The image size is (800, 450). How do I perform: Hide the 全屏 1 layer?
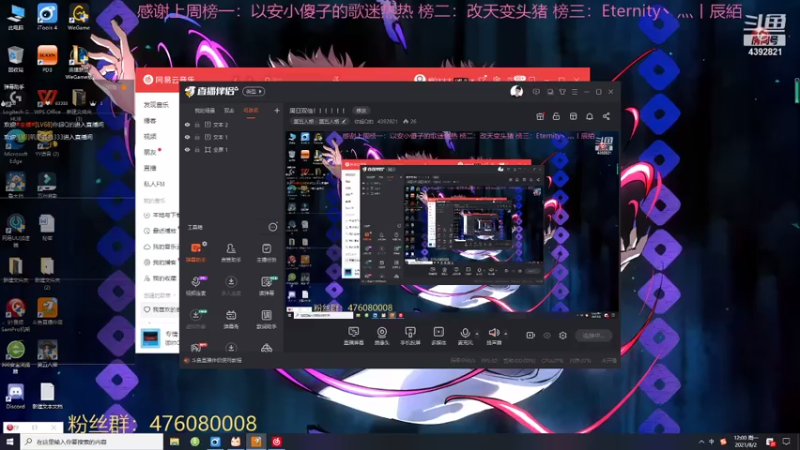pyautogui.click(x=187, y=149)
